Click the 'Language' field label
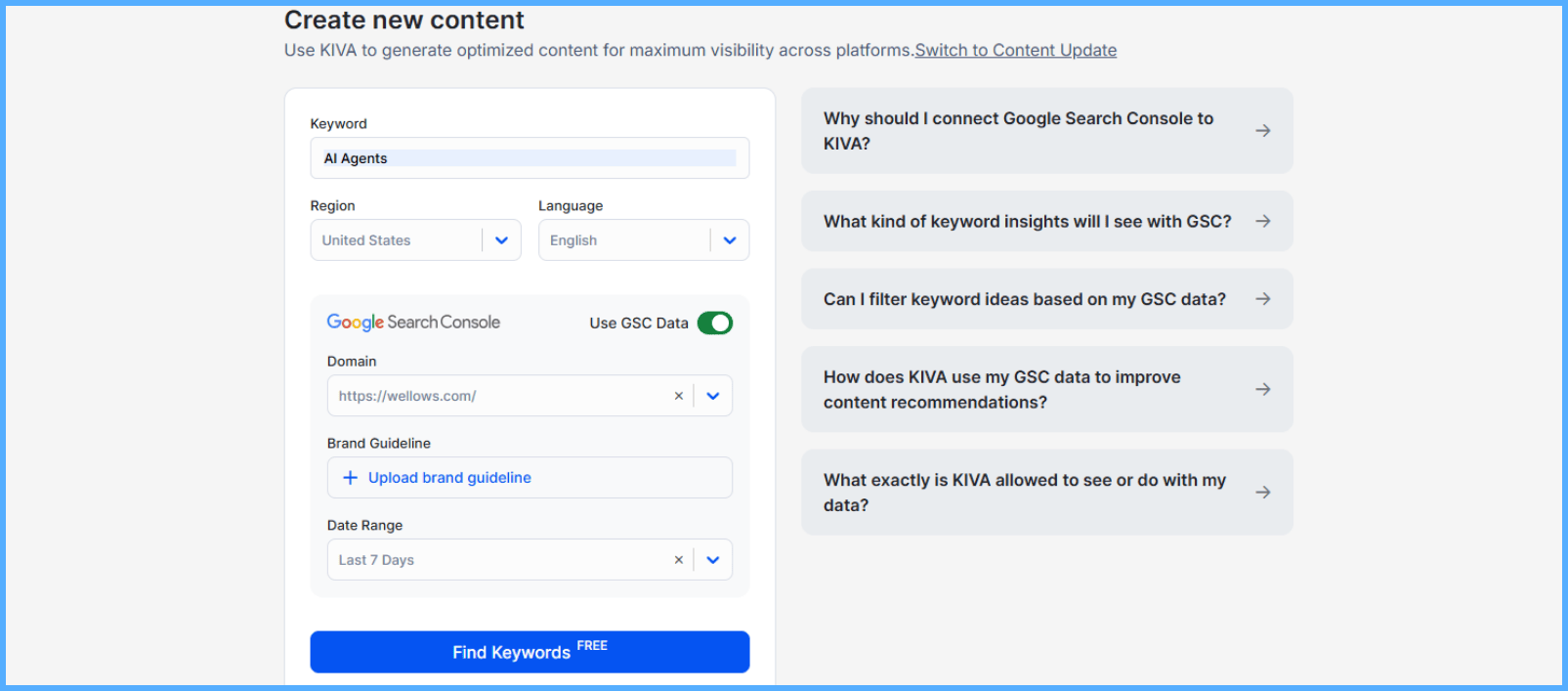The height and width of the screenshot is (691, 1568). 571,205
